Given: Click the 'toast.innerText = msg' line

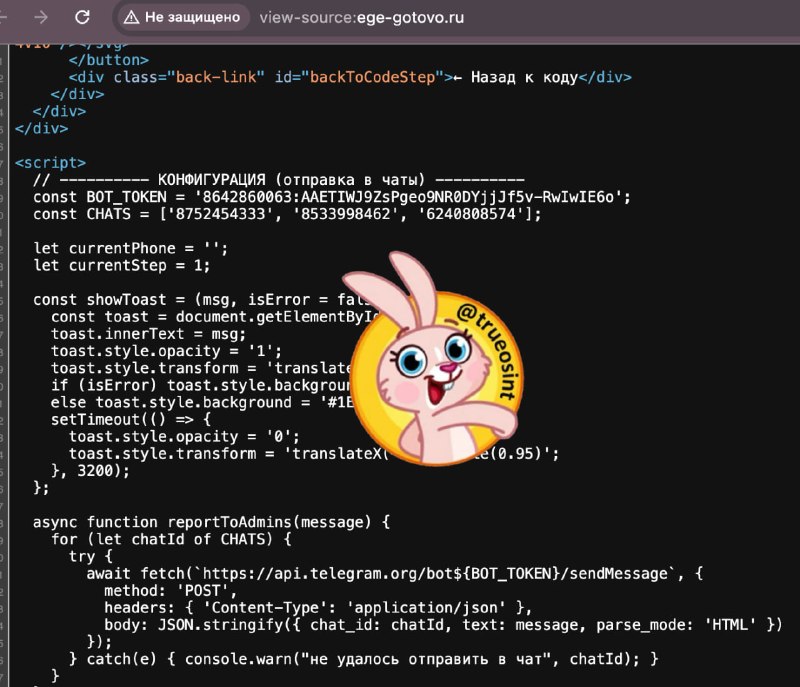Looking at the screenshot, I should point(148,334).
